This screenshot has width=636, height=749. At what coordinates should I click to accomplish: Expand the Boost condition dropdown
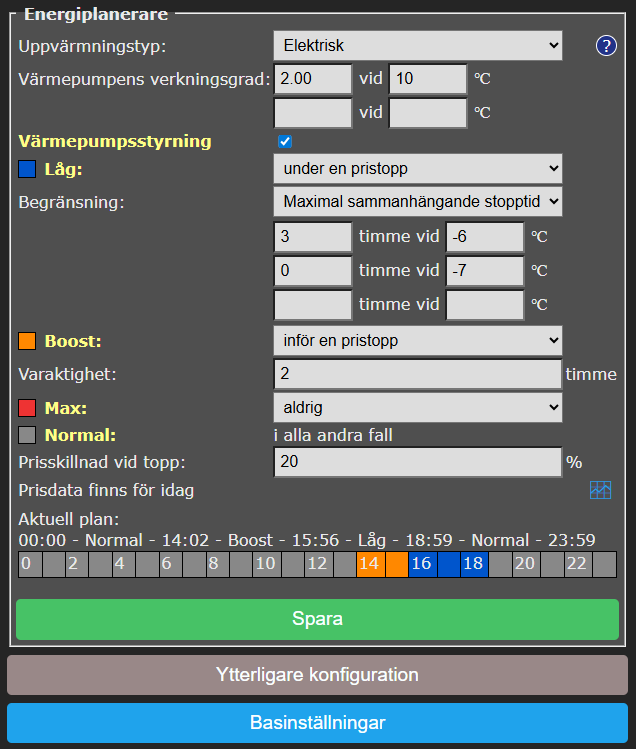click(x=417, y=341)
